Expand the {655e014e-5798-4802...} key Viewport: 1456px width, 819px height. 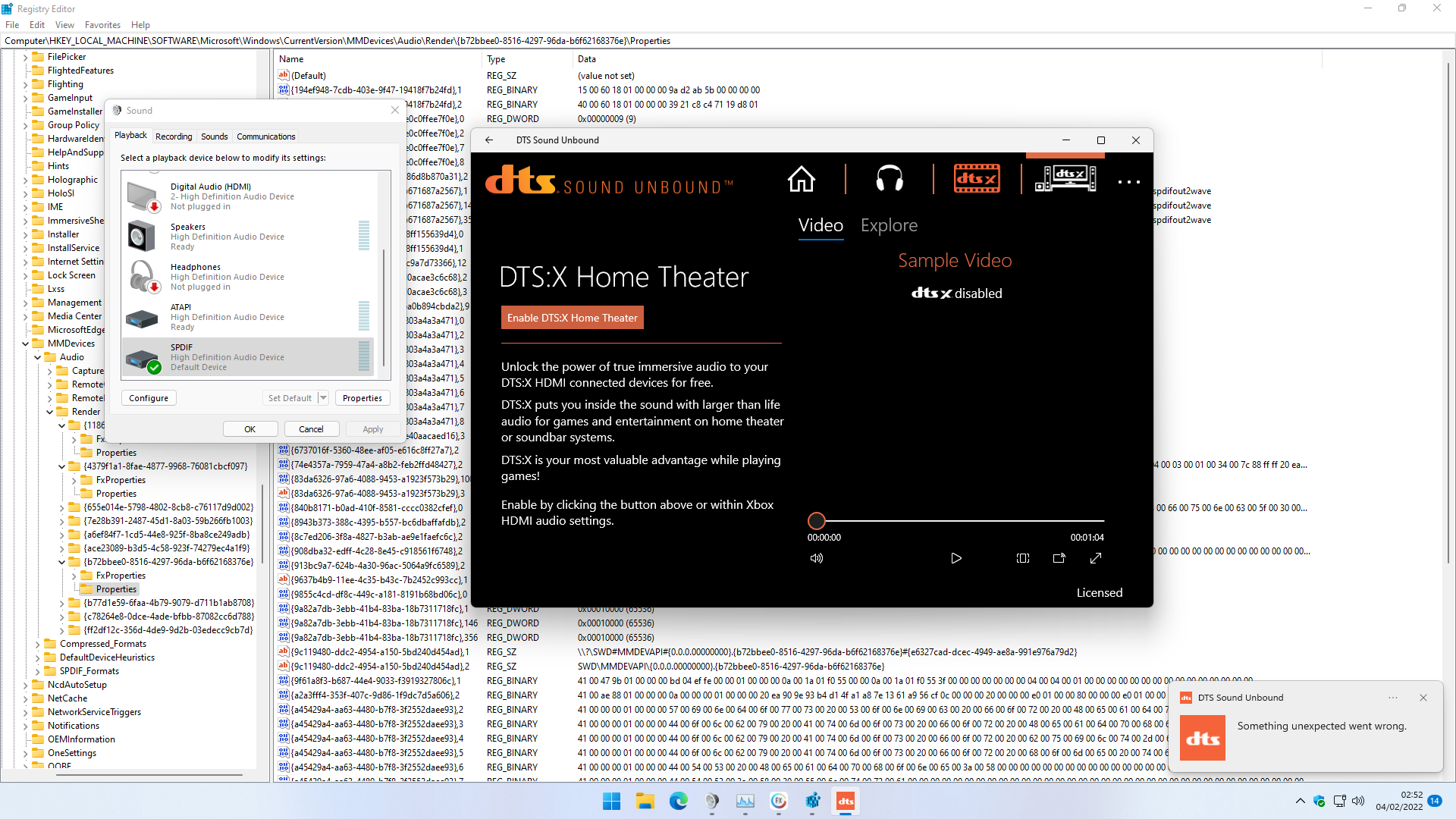click(x=61, y=507)
